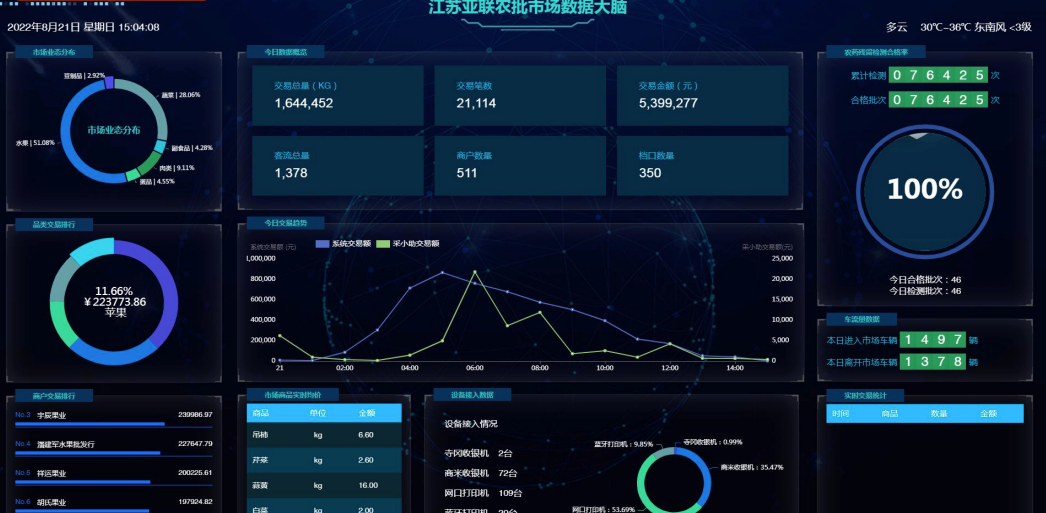This screenshot has width=1046, height=513.
Task: Select the 实时交易统计 panel title tab
Action: pyautogui.click(x=865, y=396)
